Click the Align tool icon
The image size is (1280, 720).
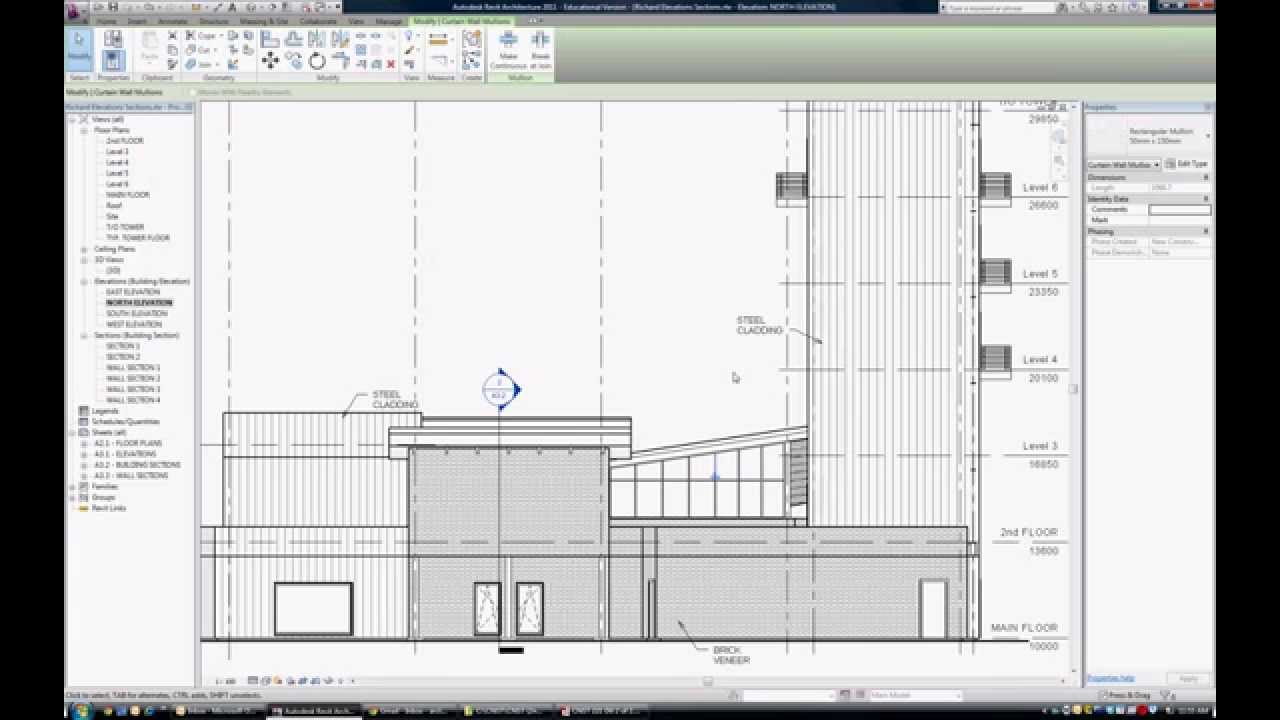(x=270, y=39)
